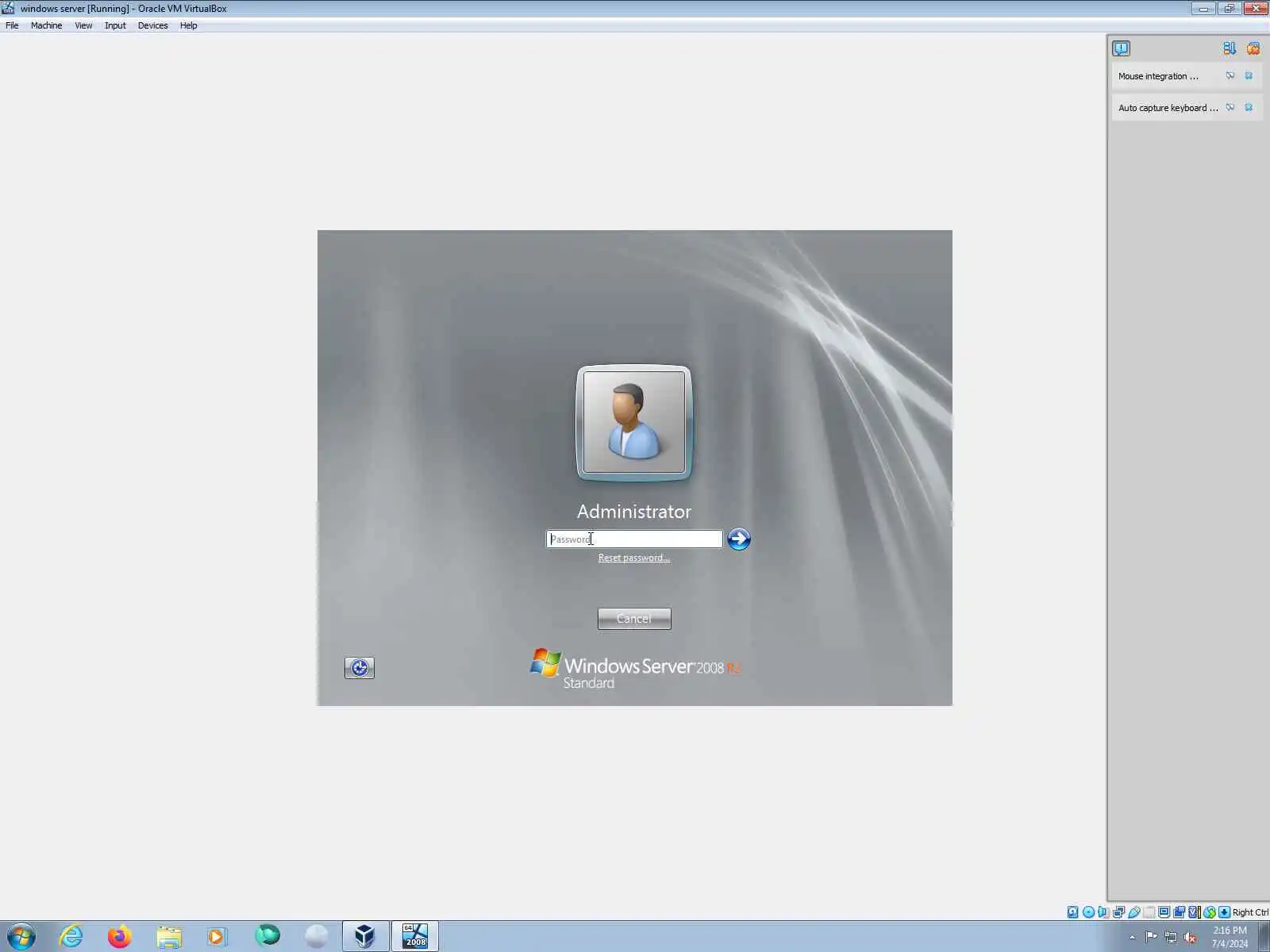This screenshot has height=952, width=1270.
Task: Open the green swirl app on the taskbar
Action: 267,936
